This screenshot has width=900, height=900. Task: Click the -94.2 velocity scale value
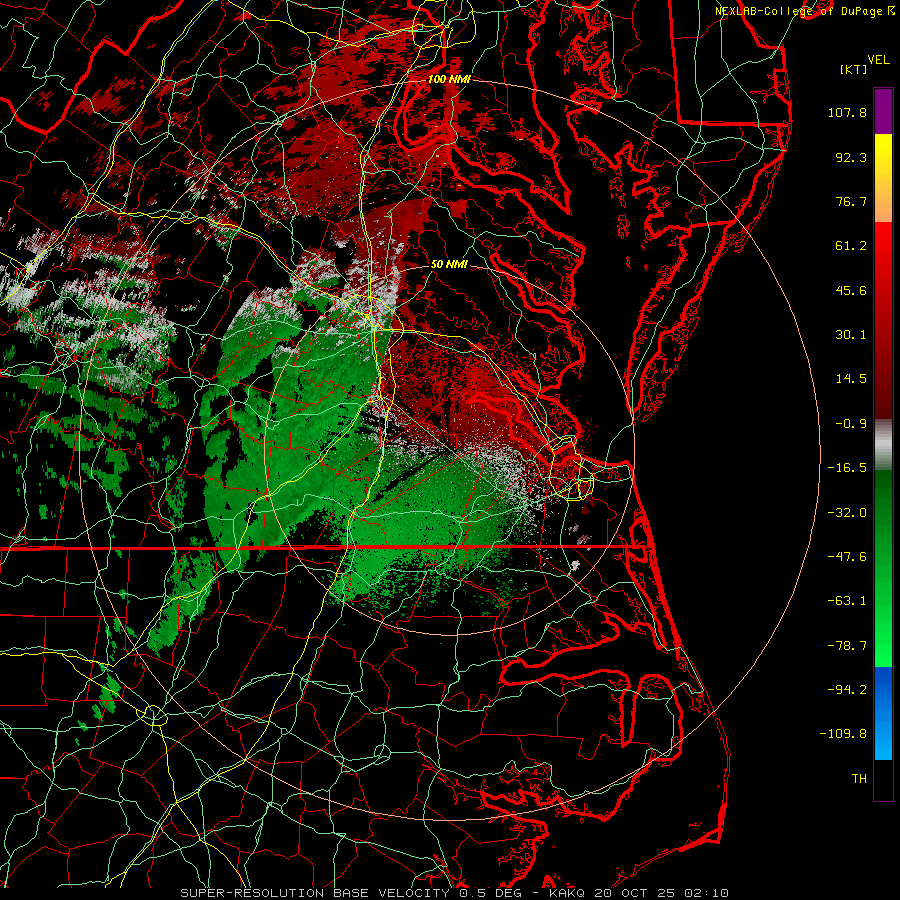847,690
